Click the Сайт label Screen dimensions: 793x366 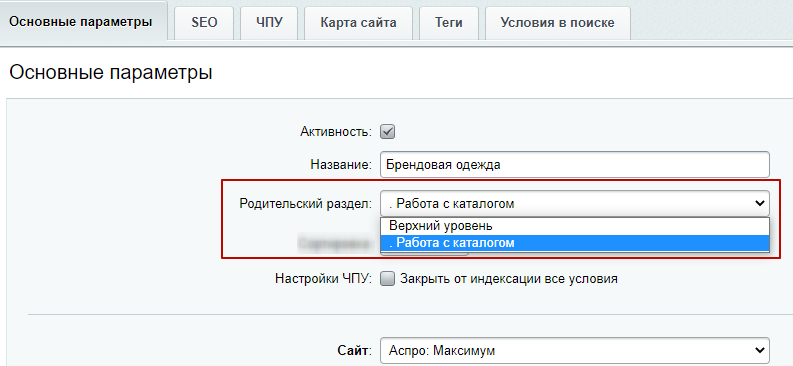(355, 350)
